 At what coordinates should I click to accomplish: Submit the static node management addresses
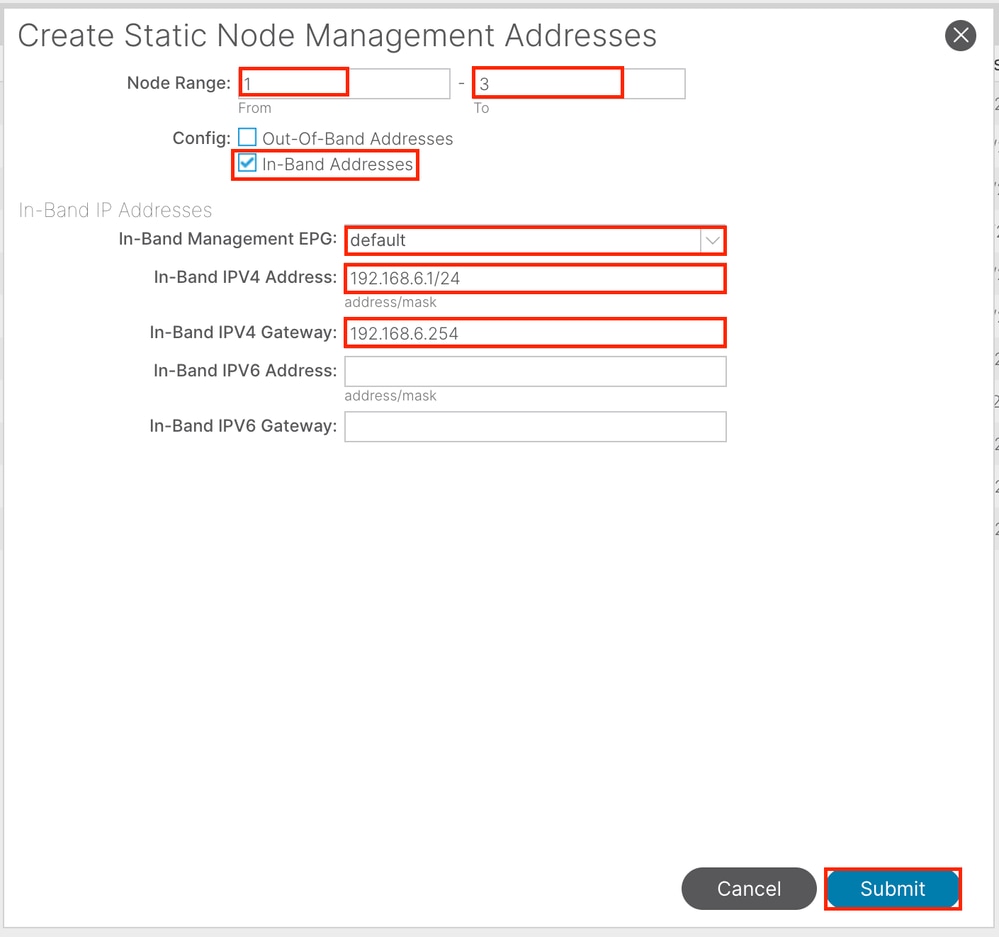click(x=892, y=888)
